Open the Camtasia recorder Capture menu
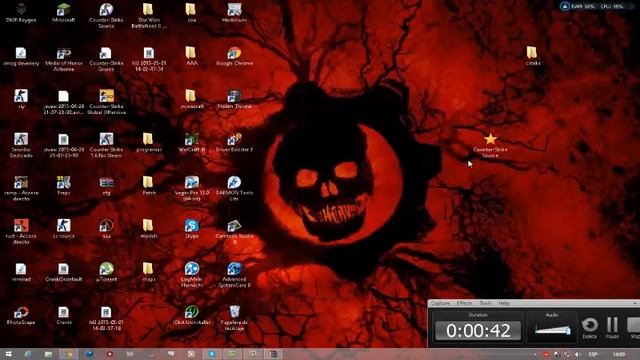This screenshot has height=360, width=640. click(x=440, y=303)
